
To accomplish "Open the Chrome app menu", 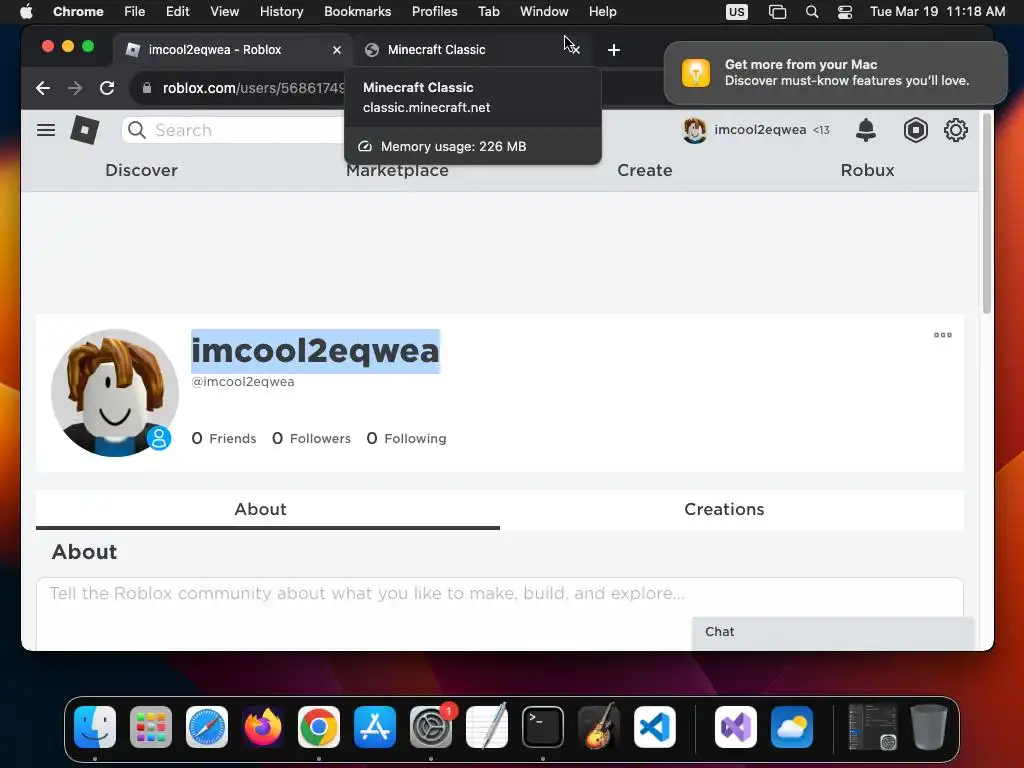I will click(x=78, y=12).
